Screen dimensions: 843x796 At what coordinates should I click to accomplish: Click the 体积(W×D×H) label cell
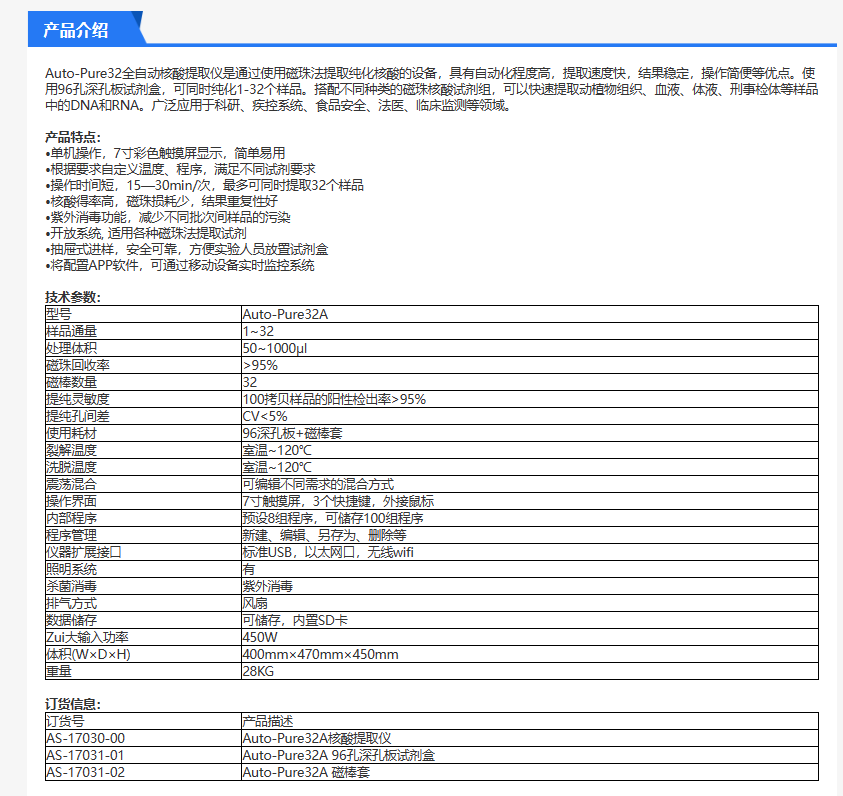[144, 655]
